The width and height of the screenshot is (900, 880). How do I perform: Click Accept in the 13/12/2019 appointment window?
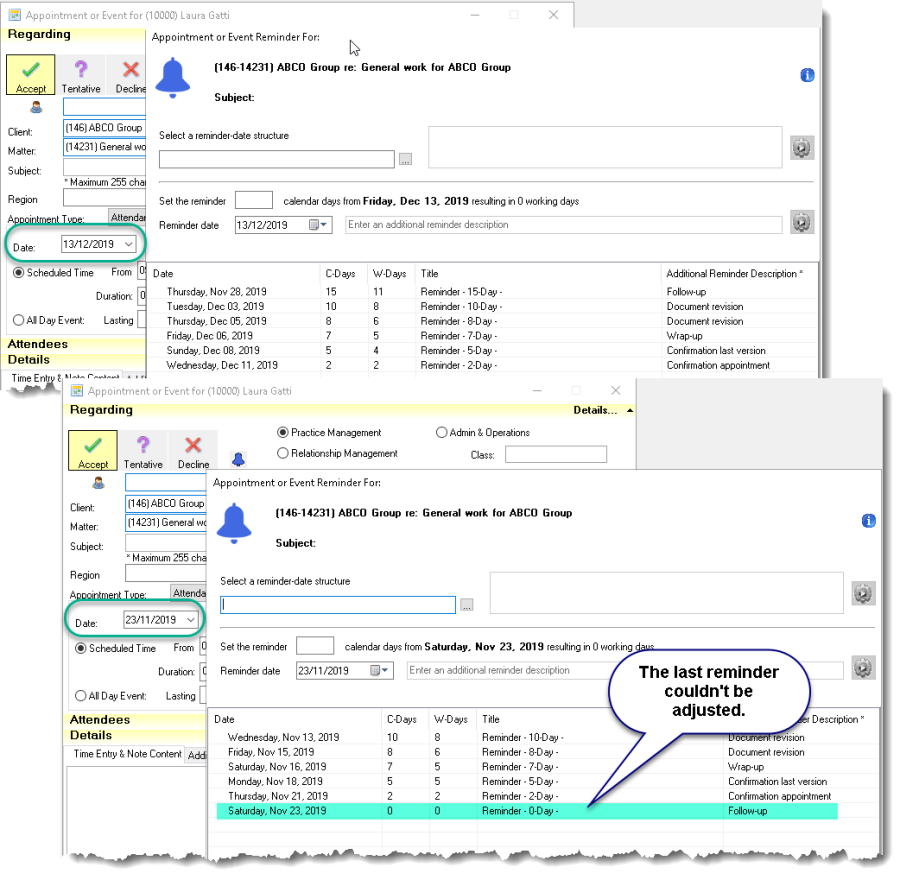[31, 75]
